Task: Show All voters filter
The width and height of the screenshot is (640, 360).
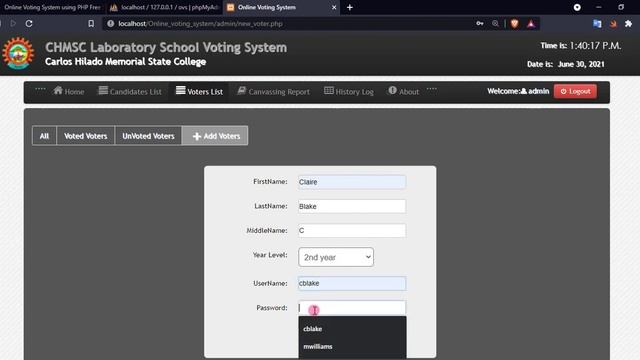Action: click(x=44, y=136)
